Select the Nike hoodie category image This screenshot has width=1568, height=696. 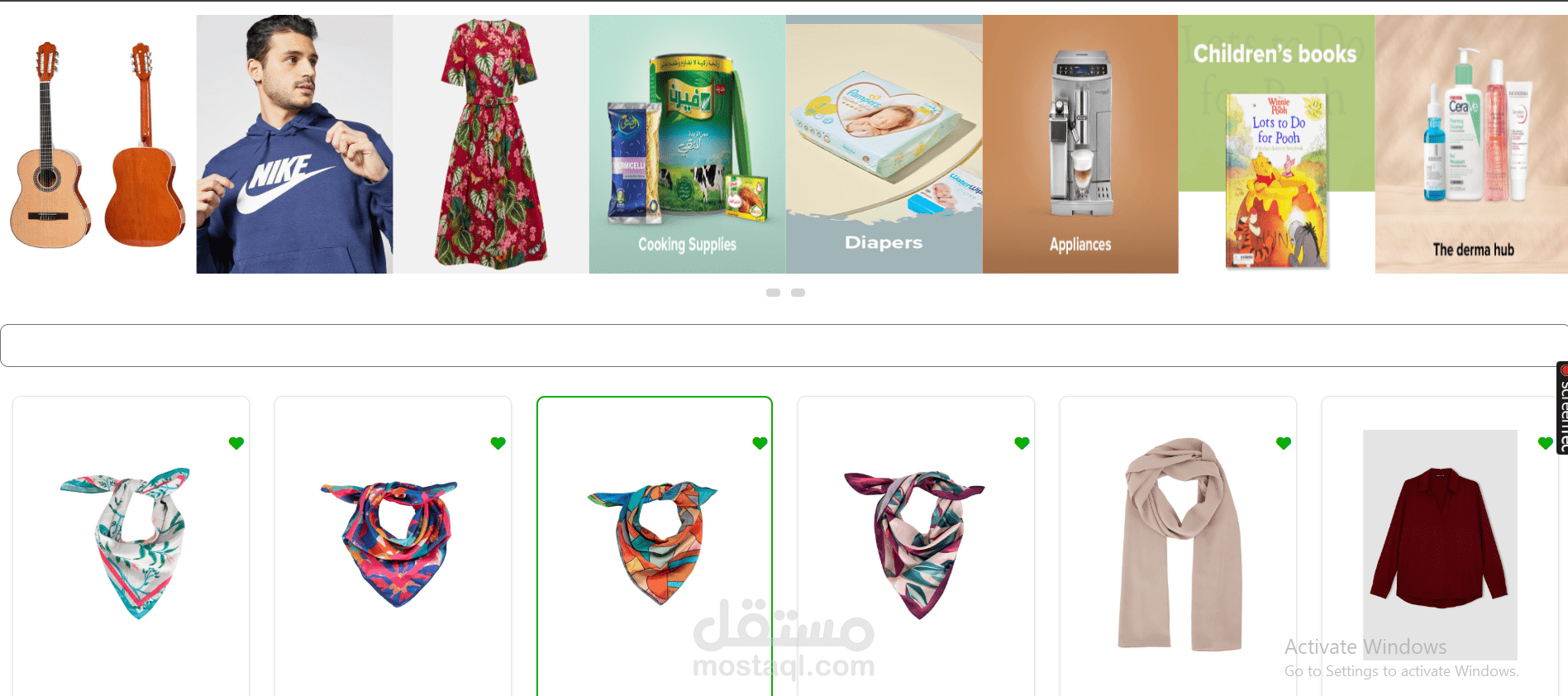[294, 144]
